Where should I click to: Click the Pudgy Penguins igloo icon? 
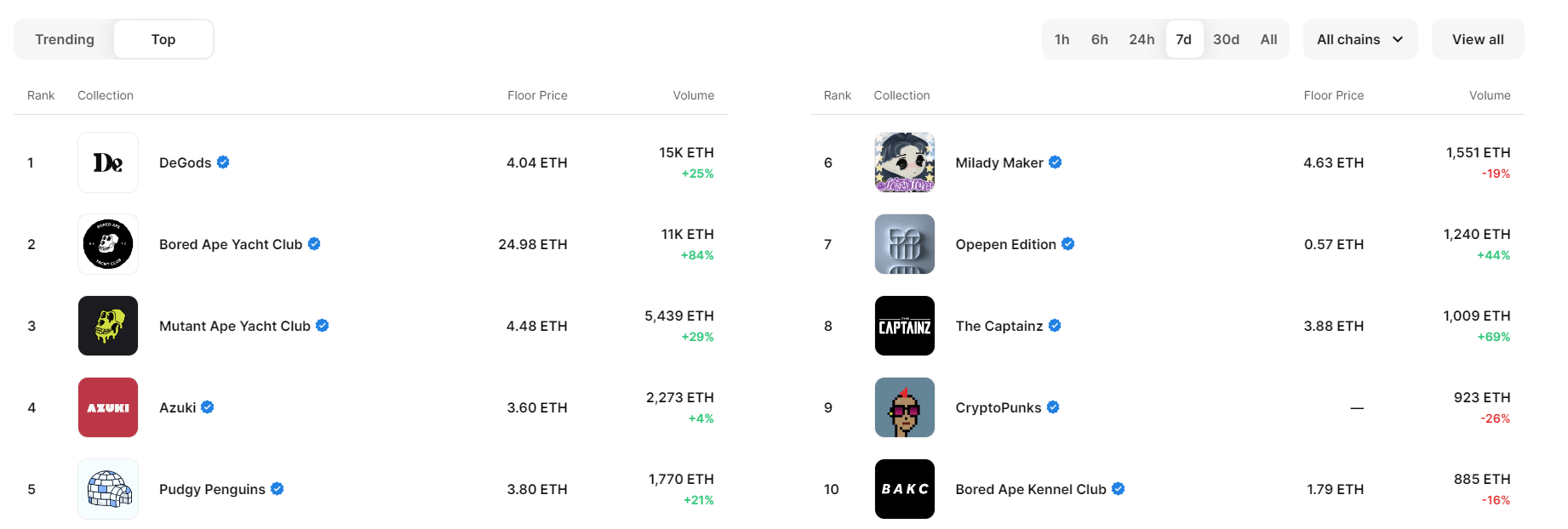click(x=108, y=489)
